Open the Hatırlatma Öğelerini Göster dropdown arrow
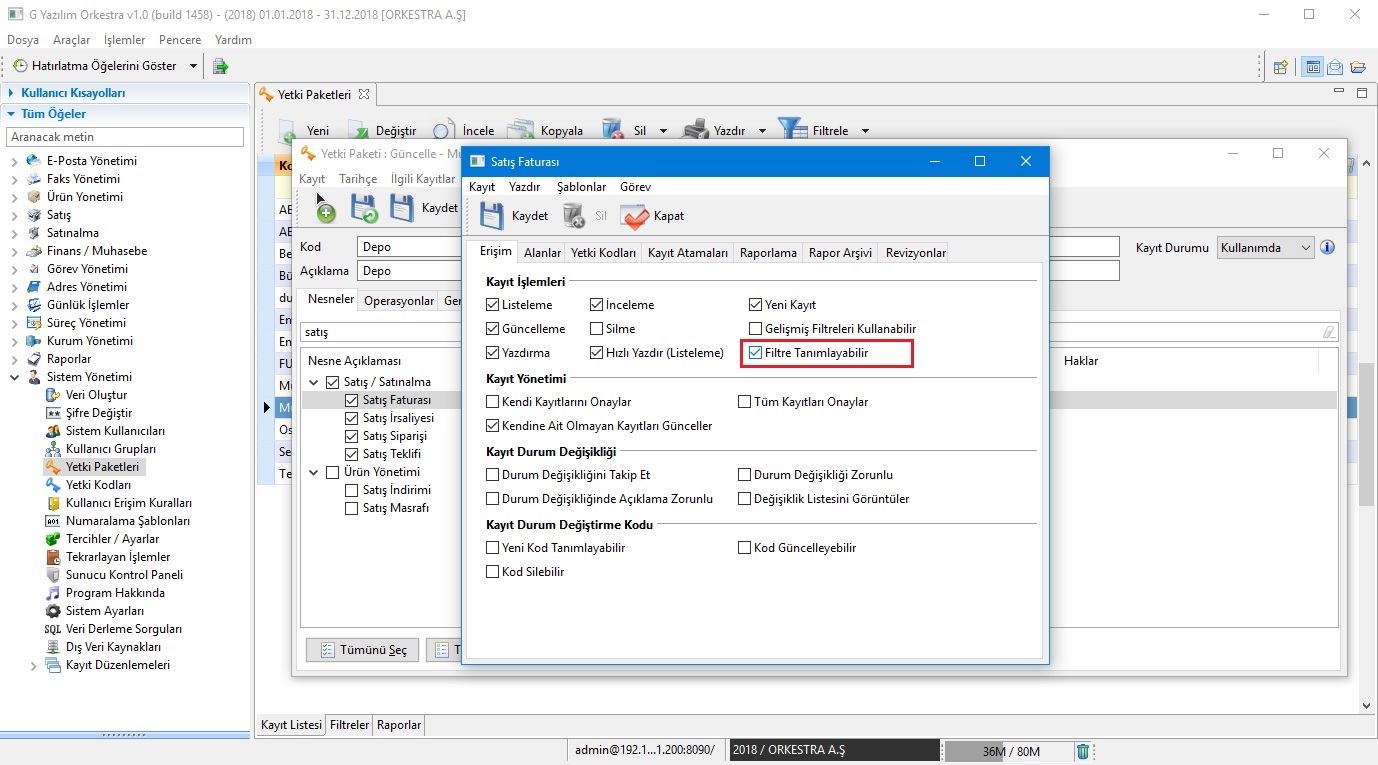Image resolution: width=1378 pixels, height=765 pixels. click(194, 66)
